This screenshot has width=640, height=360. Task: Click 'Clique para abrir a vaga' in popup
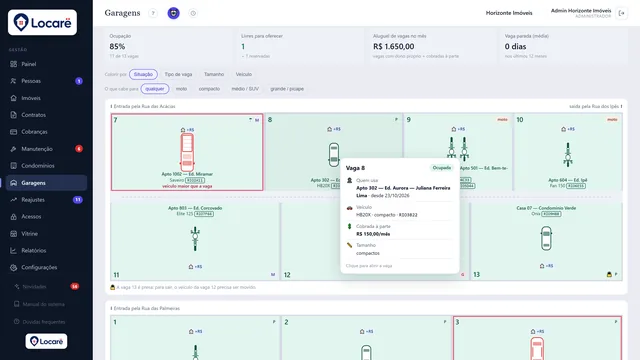tap(369, 266)
